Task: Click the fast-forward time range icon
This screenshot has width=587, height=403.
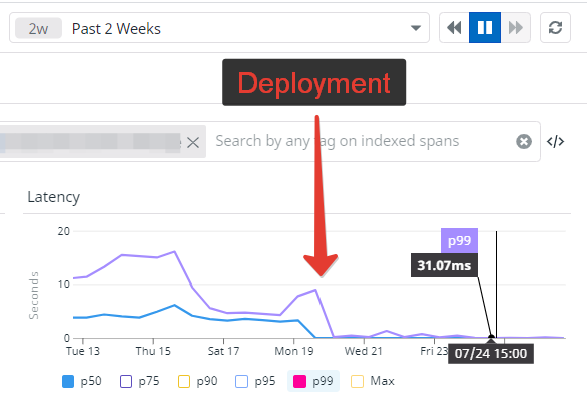Action: click(515, 28)
